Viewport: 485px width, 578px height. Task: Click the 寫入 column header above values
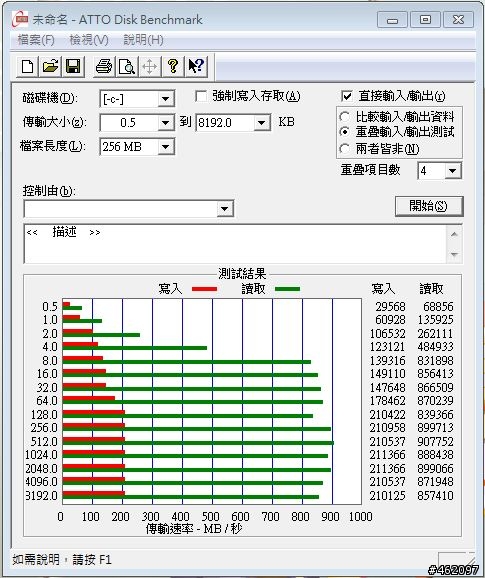tap(383, 289)
